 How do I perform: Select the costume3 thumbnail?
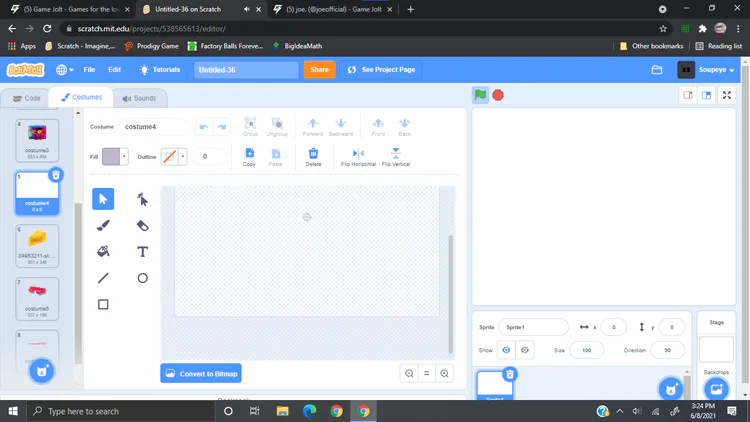(37, 141)
